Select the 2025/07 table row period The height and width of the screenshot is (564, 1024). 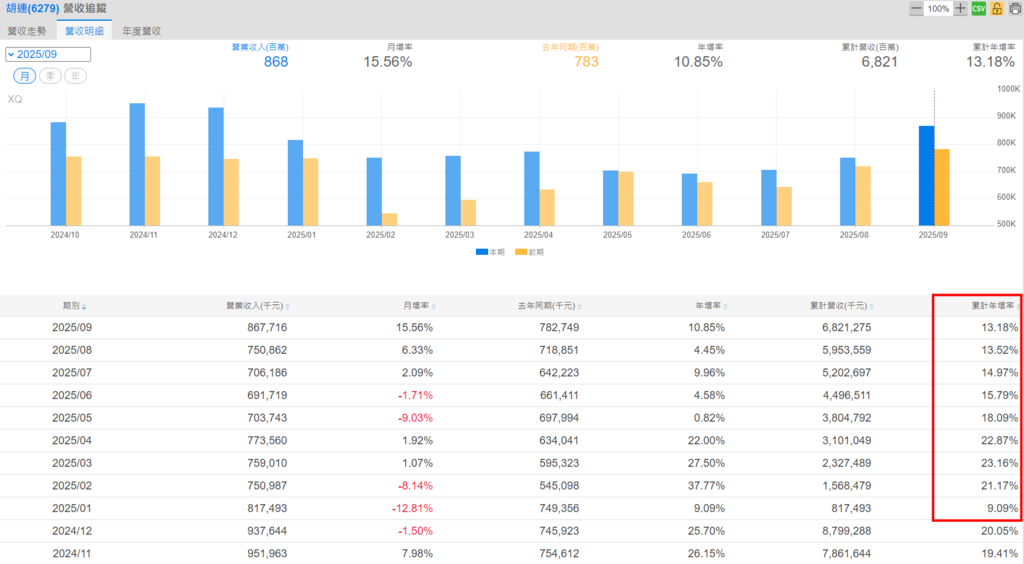pyautogui.click(x=72, y=373)
